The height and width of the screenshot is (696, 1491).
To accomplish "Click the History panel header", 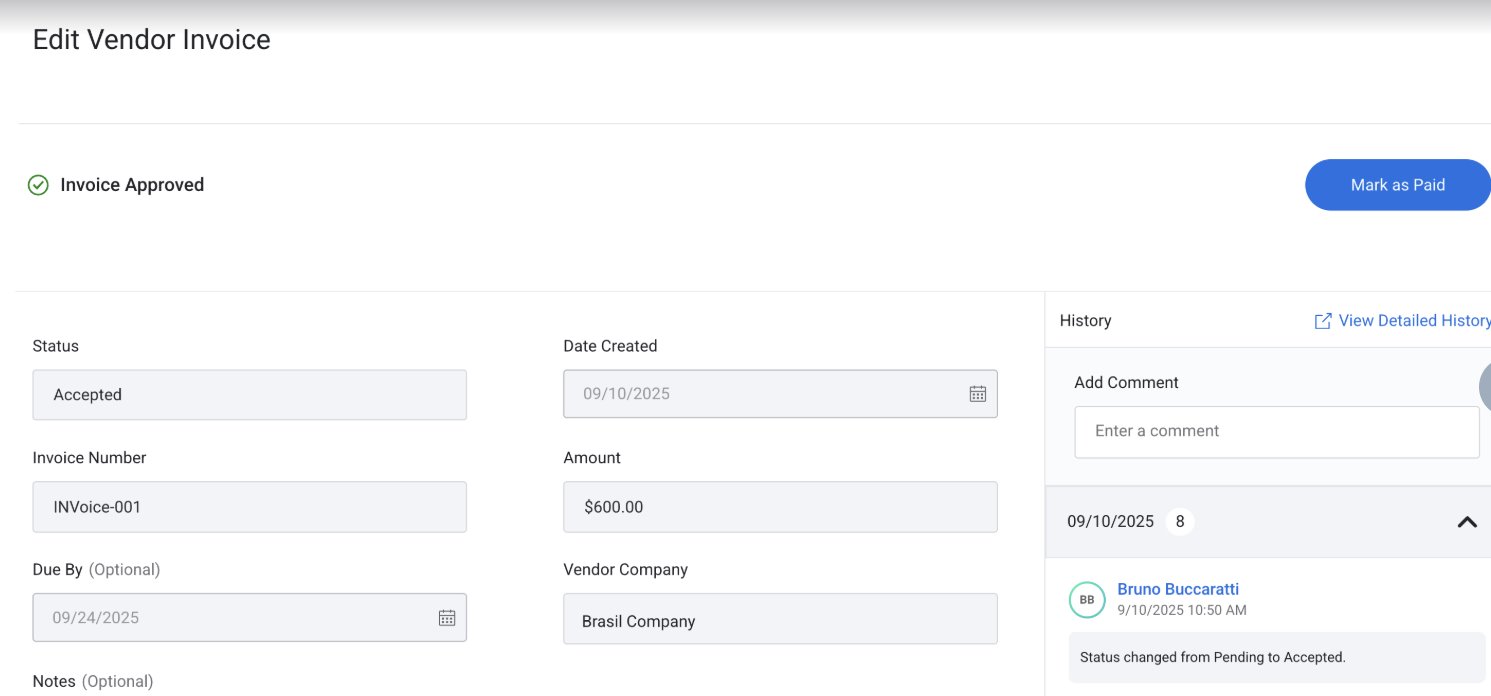I will pyautogui.click(x=1085, y=320).
